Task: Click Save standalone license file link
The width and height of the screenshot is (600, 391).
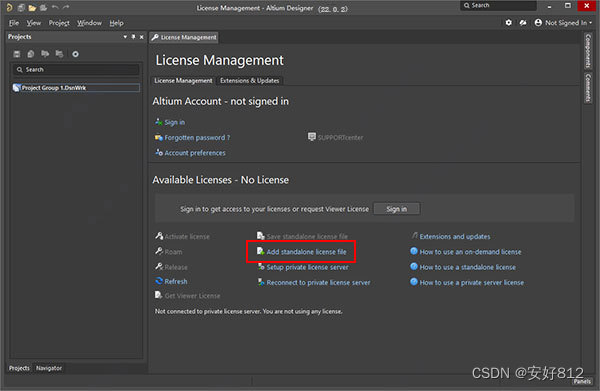Action: 307,237
